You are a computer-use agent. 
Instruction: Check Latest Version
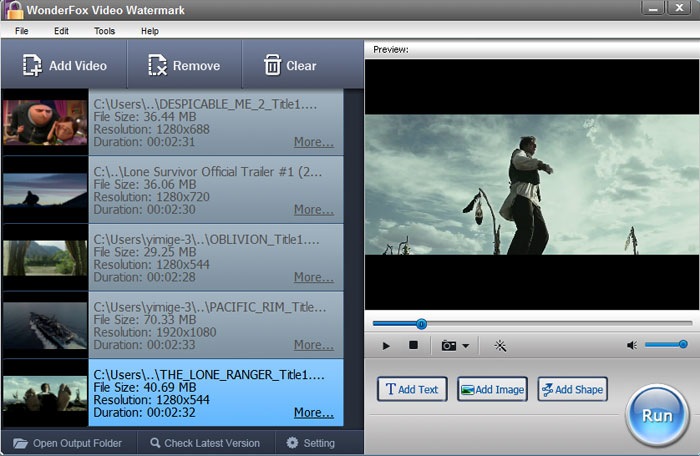(x=205, y=443)
